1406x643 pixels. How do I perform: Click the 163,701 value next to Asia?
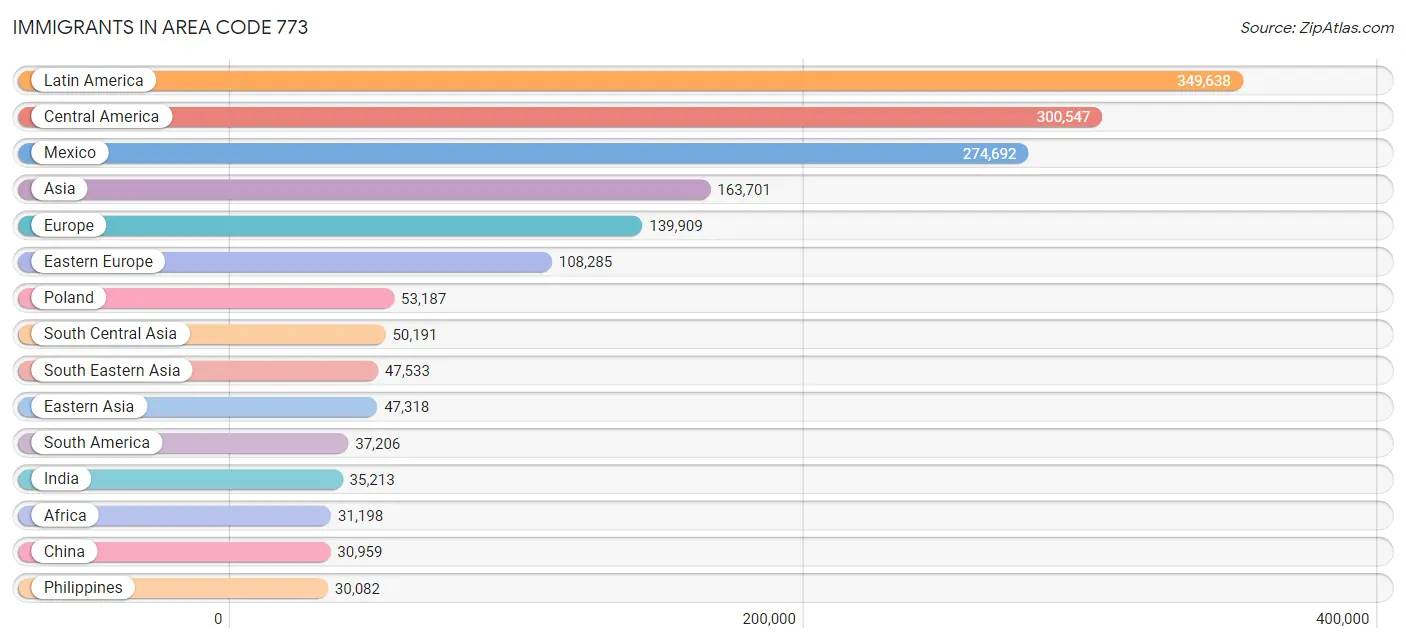click(x=744, y=189)
